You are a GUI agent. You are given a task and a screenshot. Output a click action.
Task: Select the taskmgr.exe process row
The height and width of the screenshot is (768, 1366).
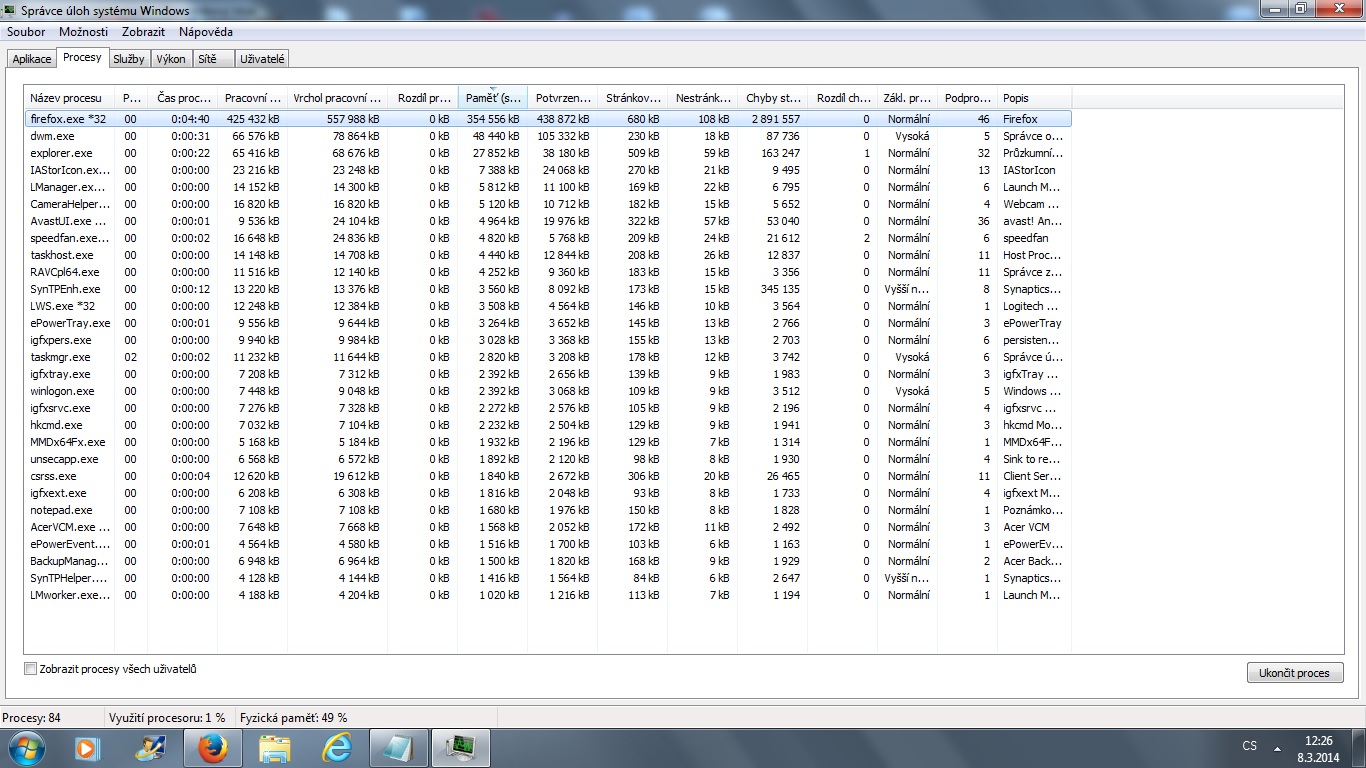[547, 357]
